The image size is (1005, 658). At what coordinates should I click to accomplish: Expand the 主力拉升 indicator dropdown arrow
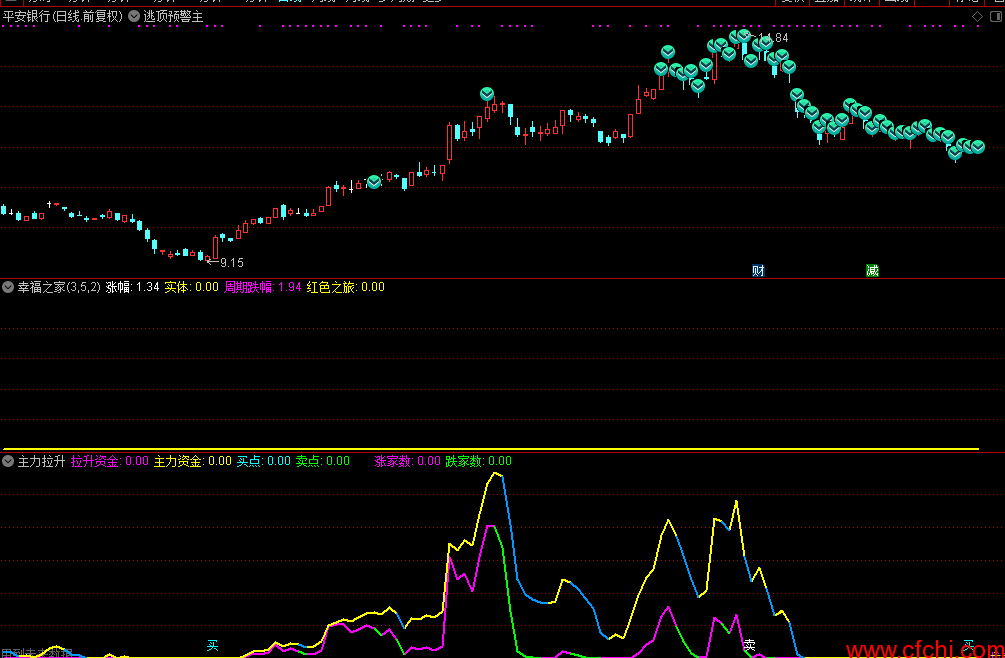tap(8, 462)
